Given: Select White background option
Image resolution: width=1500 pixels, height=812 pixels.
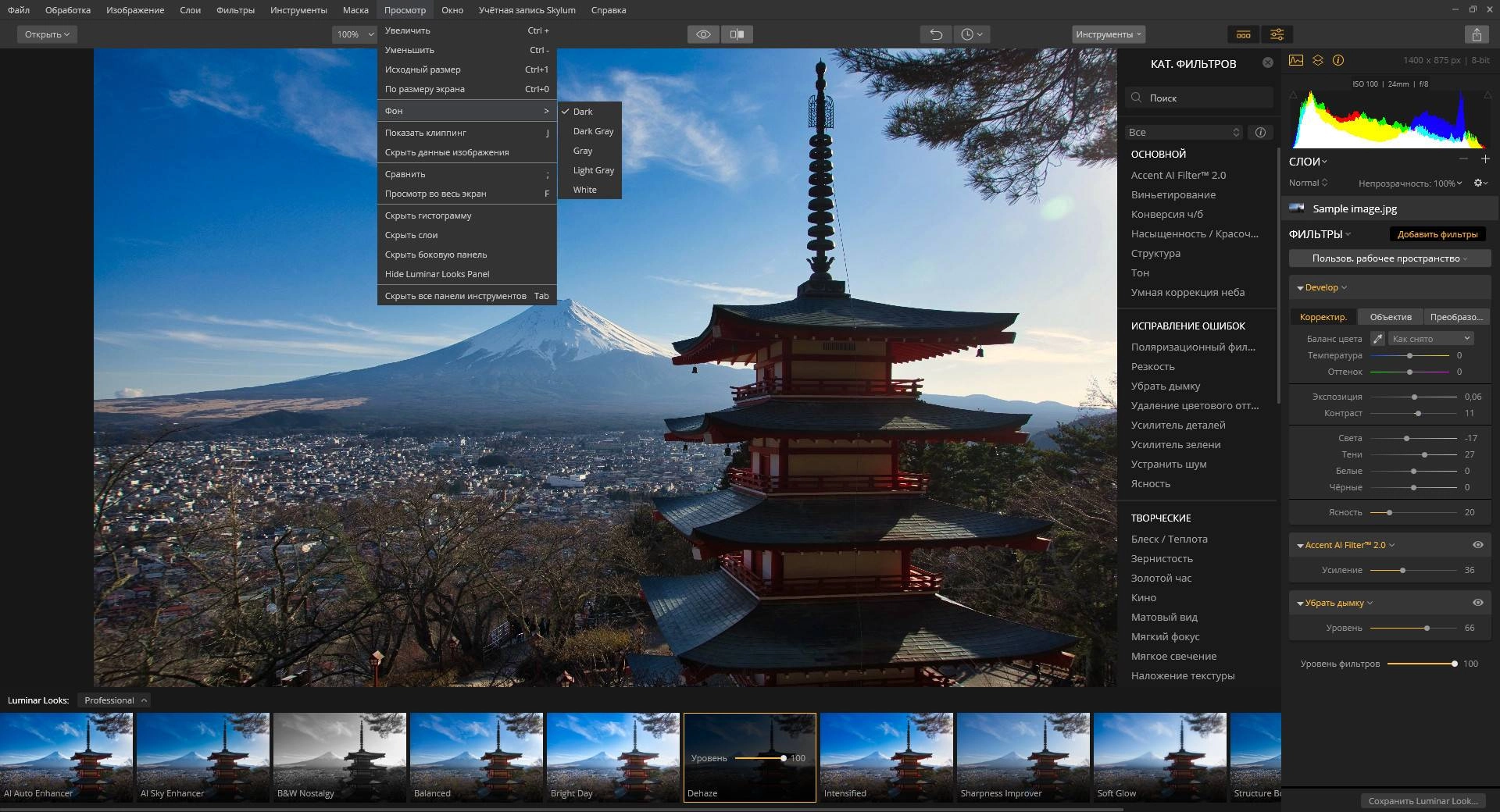Looking at the screenshot, I should coord(590,190).
